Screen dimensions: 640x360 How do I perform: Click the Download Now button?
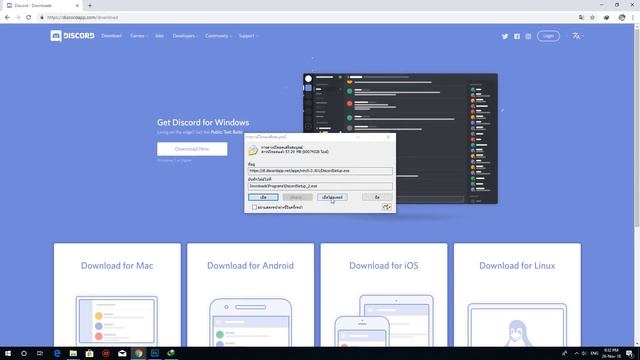tap(192, 149)
